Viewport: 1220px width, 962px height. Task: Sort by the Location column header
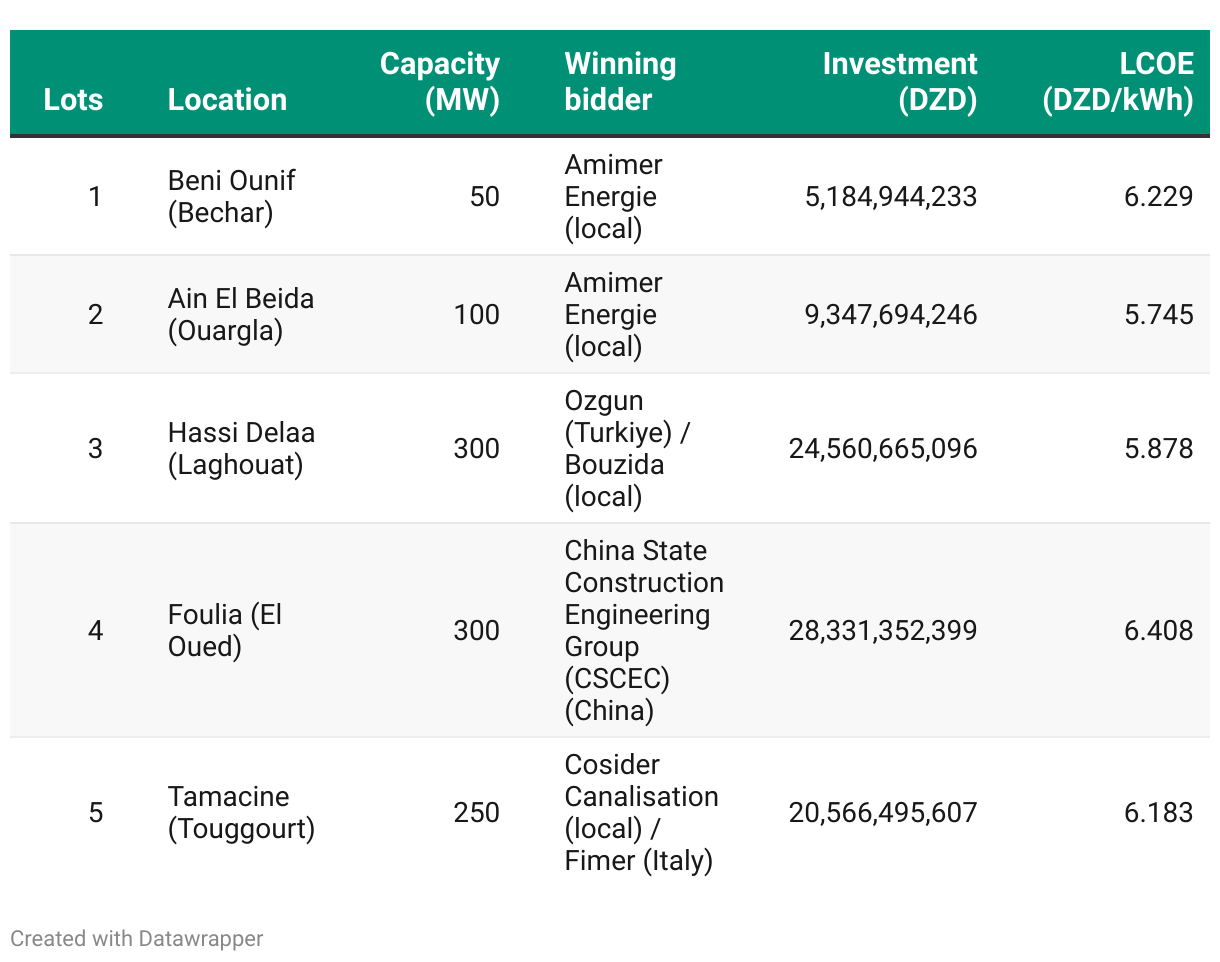227,100
